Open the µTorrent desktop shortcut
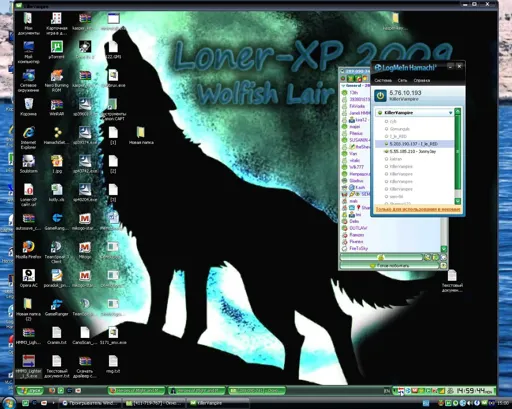 [x=57, y=50]
